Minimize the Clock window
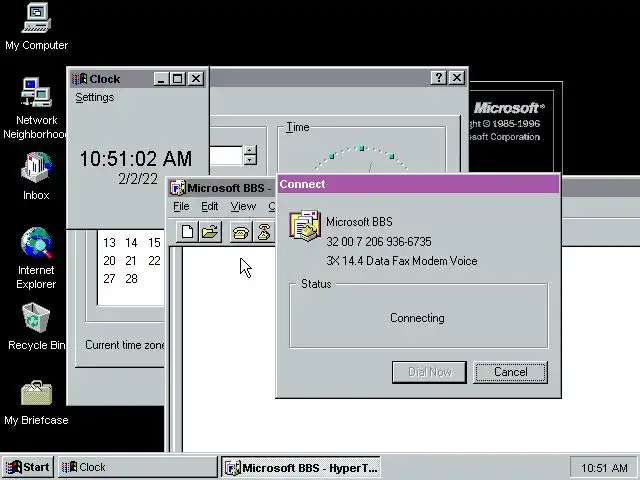 click(x=162, y=79)
